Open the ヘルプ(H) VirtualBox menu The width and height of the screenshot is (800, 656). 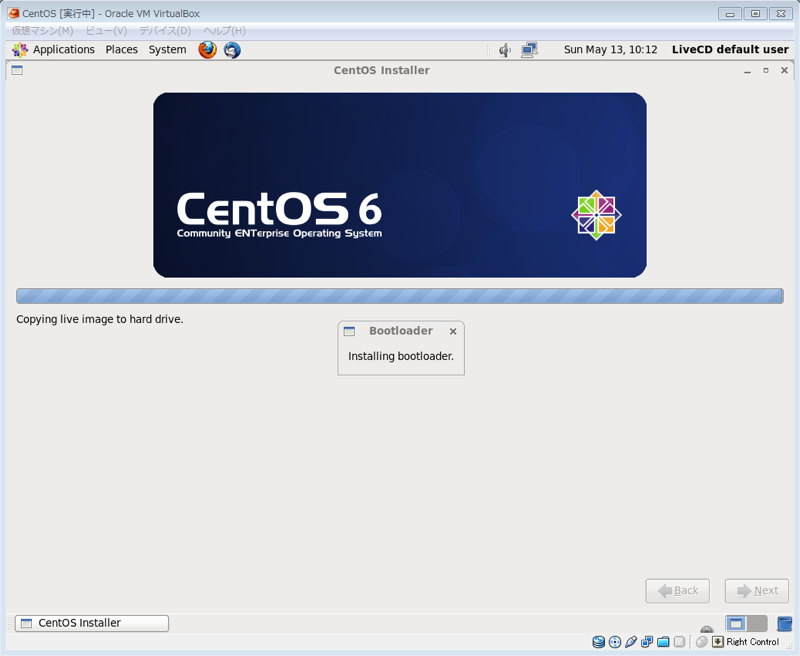click(224, 31)
